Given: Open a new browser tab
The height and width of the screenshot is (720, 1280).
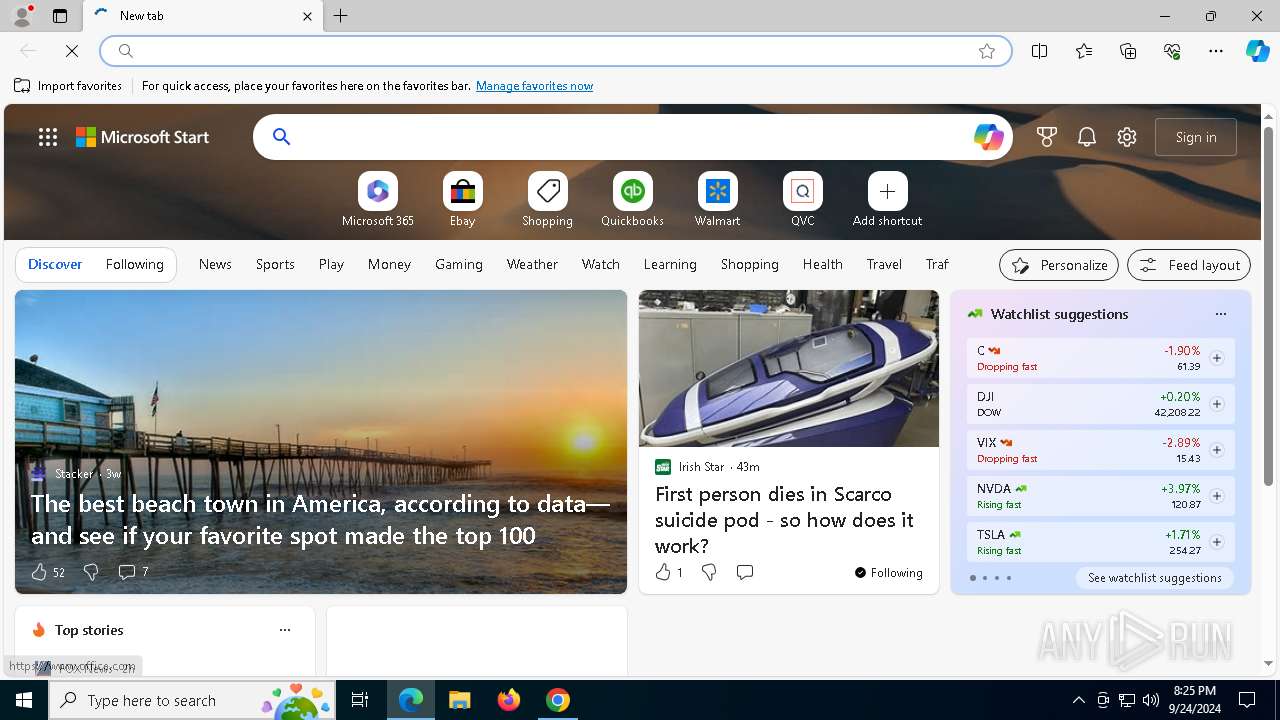Looking at the screenshot, I should point(341,16).
